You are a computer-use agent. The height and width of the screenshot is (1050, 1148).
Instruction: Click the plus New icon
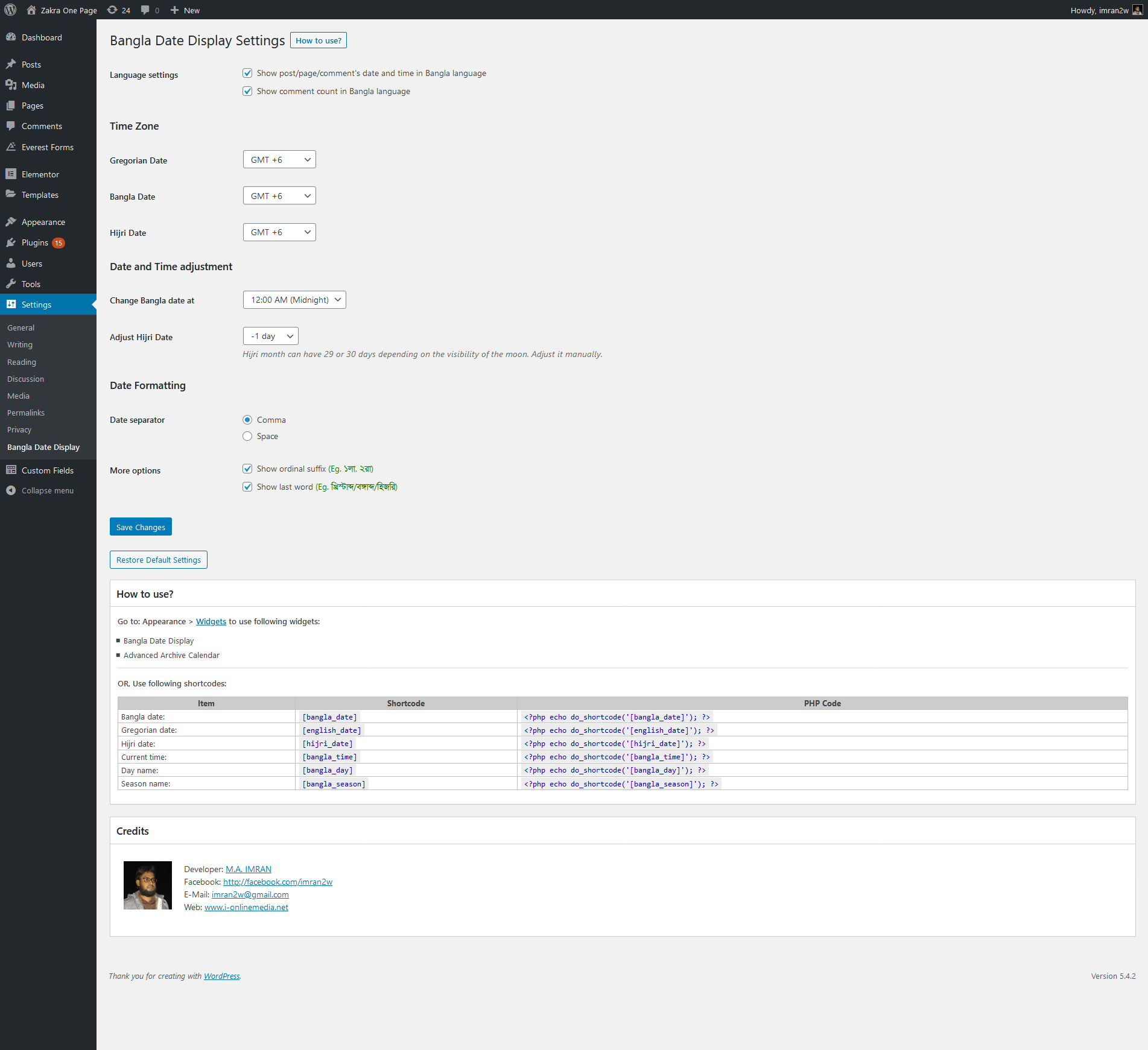pos(174,10)
